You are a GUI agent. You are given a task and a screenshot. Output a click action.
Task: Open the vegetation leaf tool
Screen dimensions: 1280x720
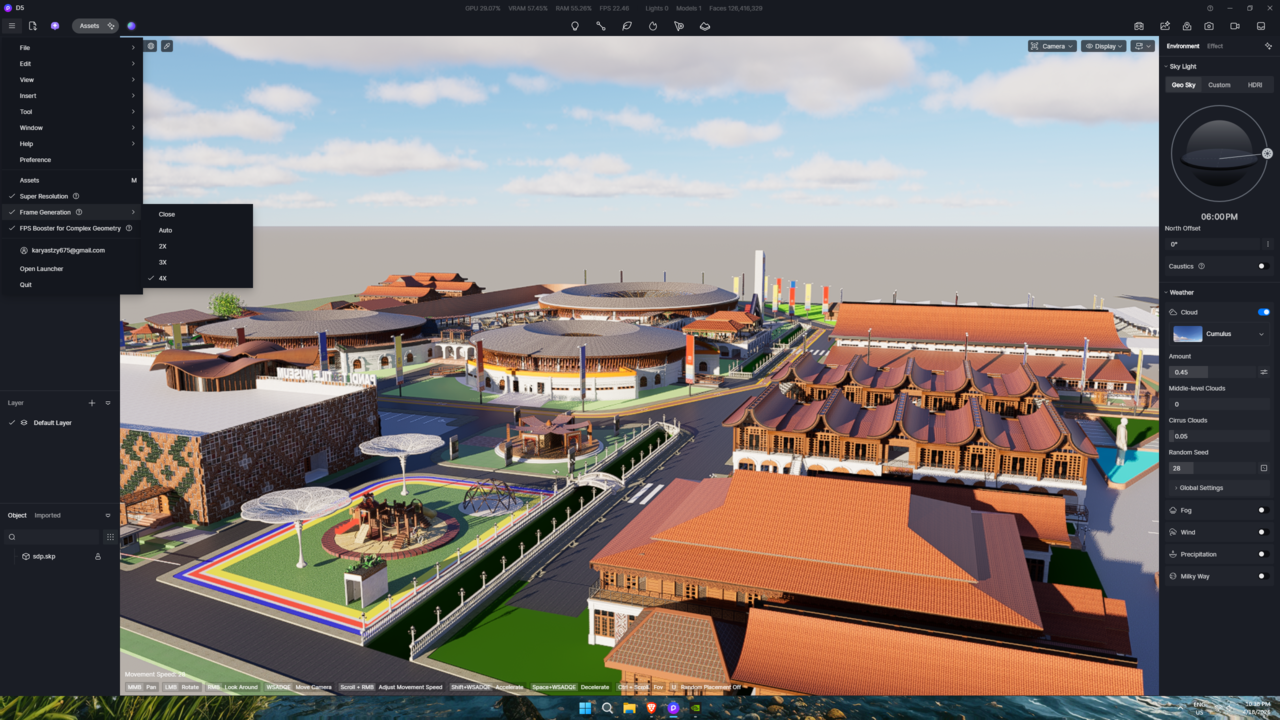627,26
